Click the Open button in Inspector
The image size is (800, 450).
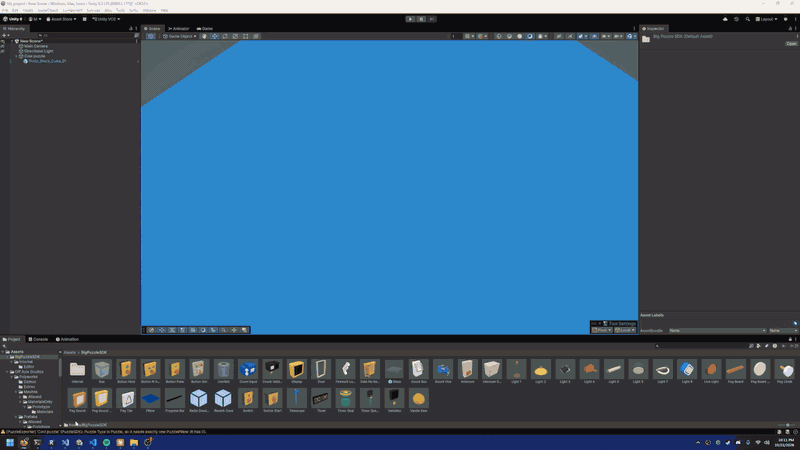(x=791, y=44)
